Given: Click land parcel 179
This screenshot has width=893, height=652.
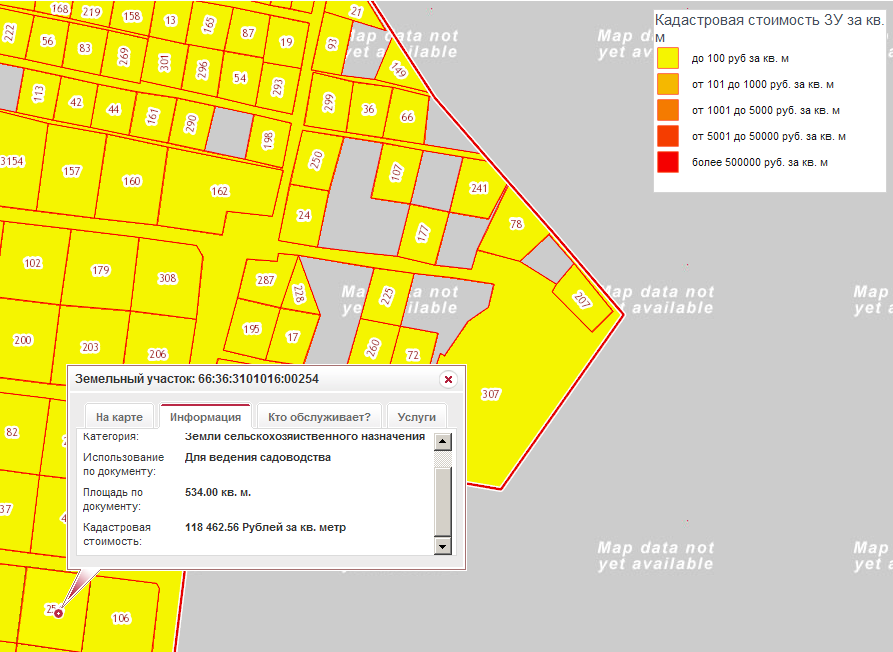Looking at the screenshot, I should pyautogui.click(x=100, y=271).
